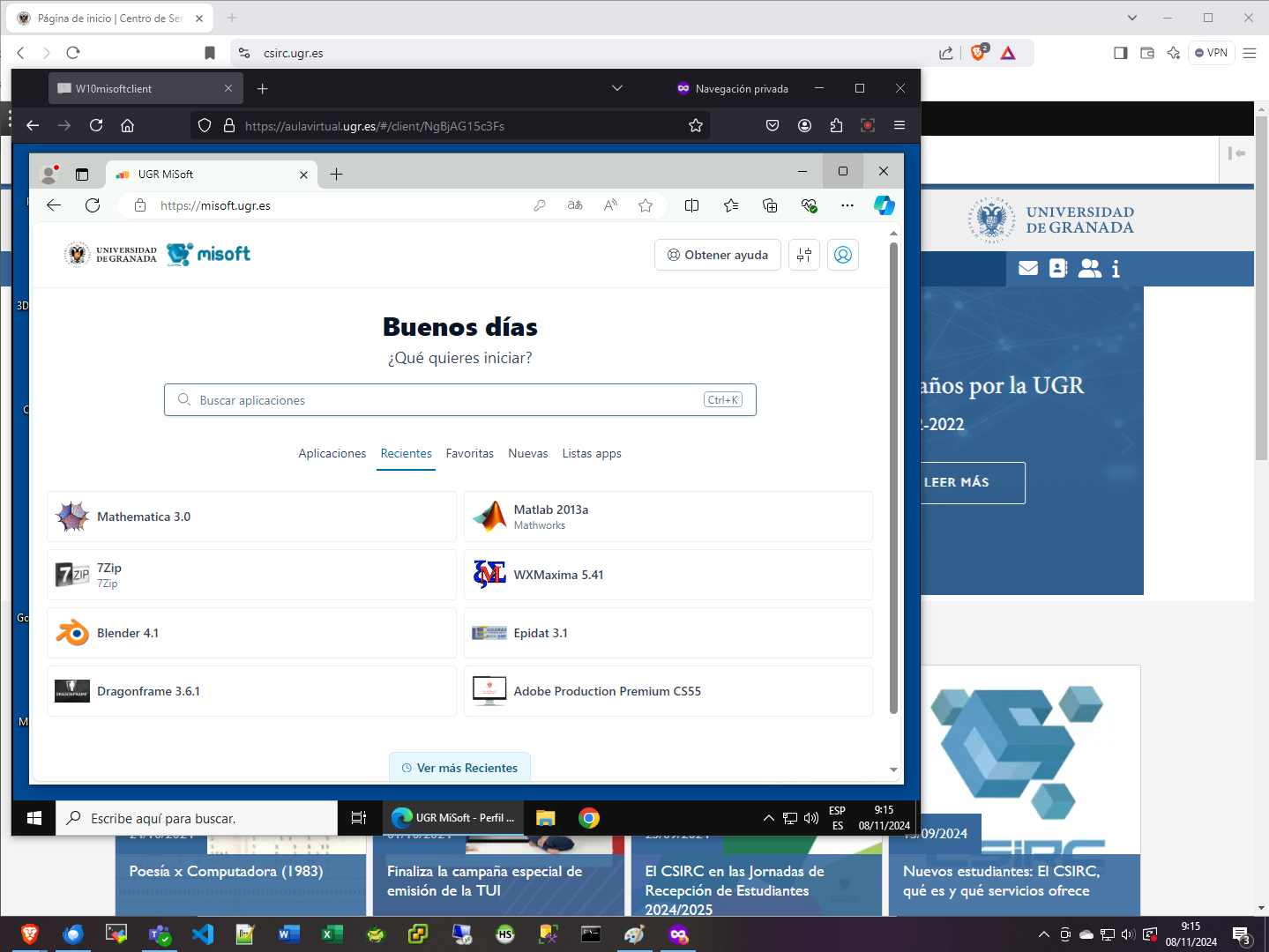Open contact book icon on CSIRC page
The width and height of the screenshot is (1269, 952).
(1058, 268)
